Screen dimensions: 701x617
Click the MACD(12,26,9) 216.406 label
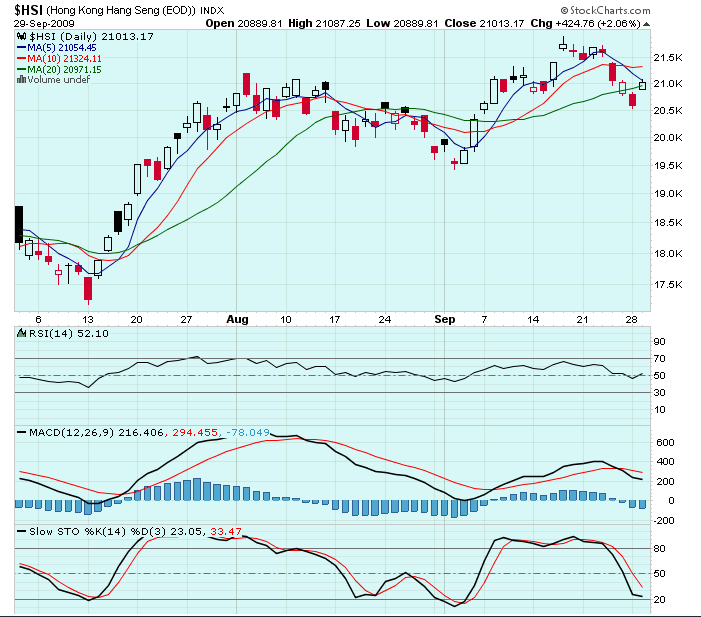[96, 432]
